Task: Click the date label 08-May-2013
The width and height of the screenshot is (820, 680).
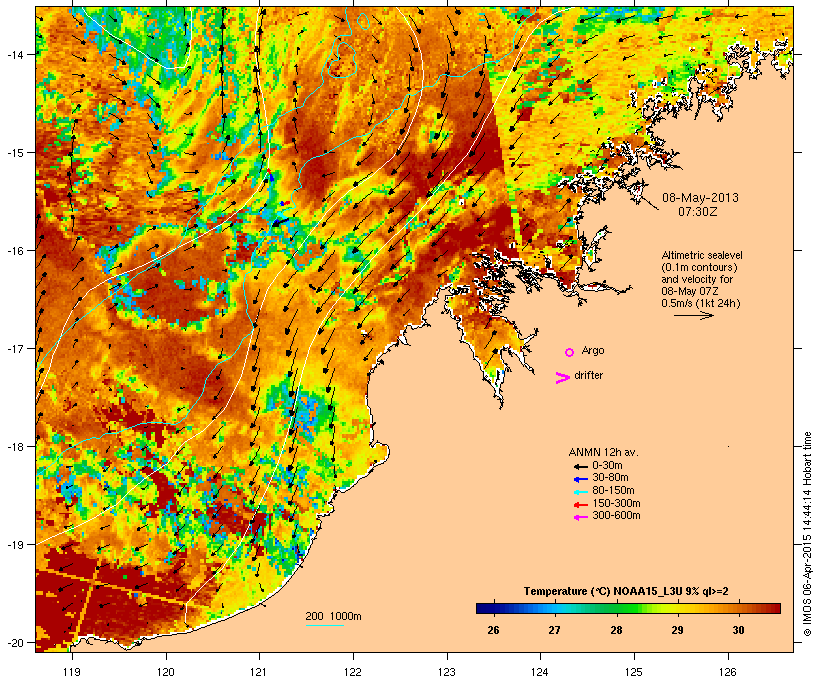Action: [x=700, y=198]
